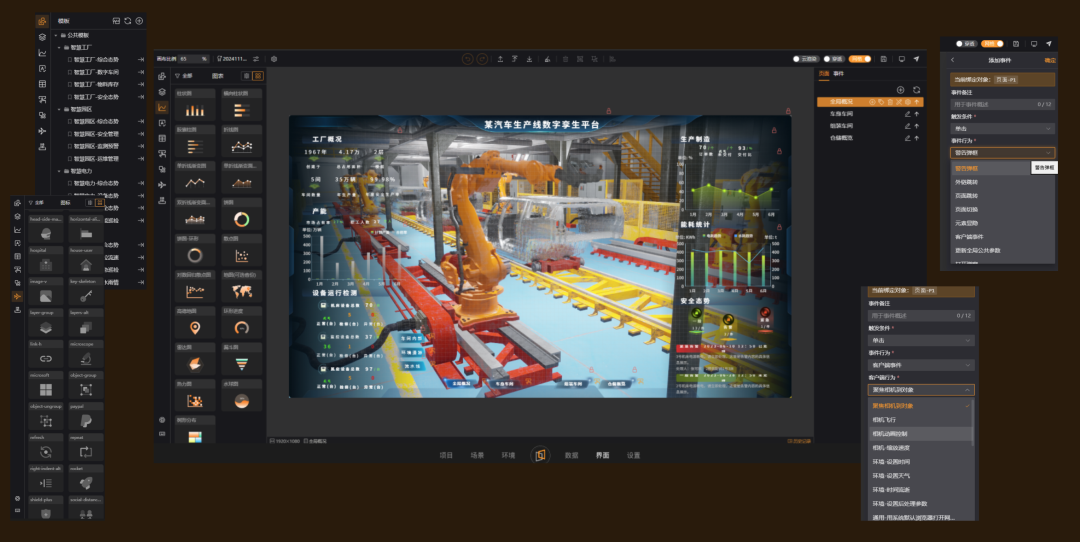The width and height of the screenshot is (1080, 542).
Task: Expand the 客户端行为 dropdown showing 聚焦相机到对象
Action: [x=920, y=390]
